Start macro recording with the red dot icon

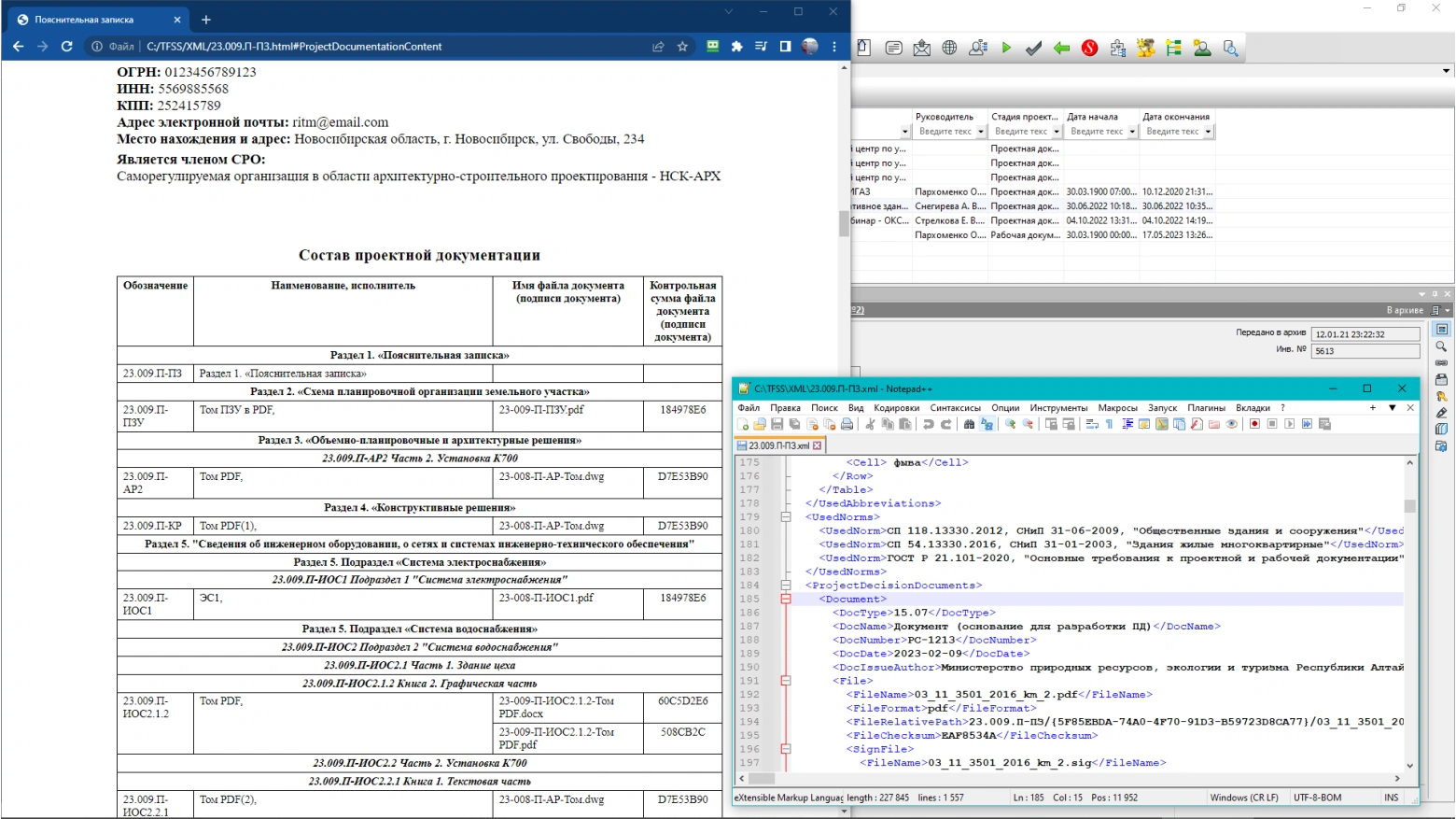pos(1254,424)
